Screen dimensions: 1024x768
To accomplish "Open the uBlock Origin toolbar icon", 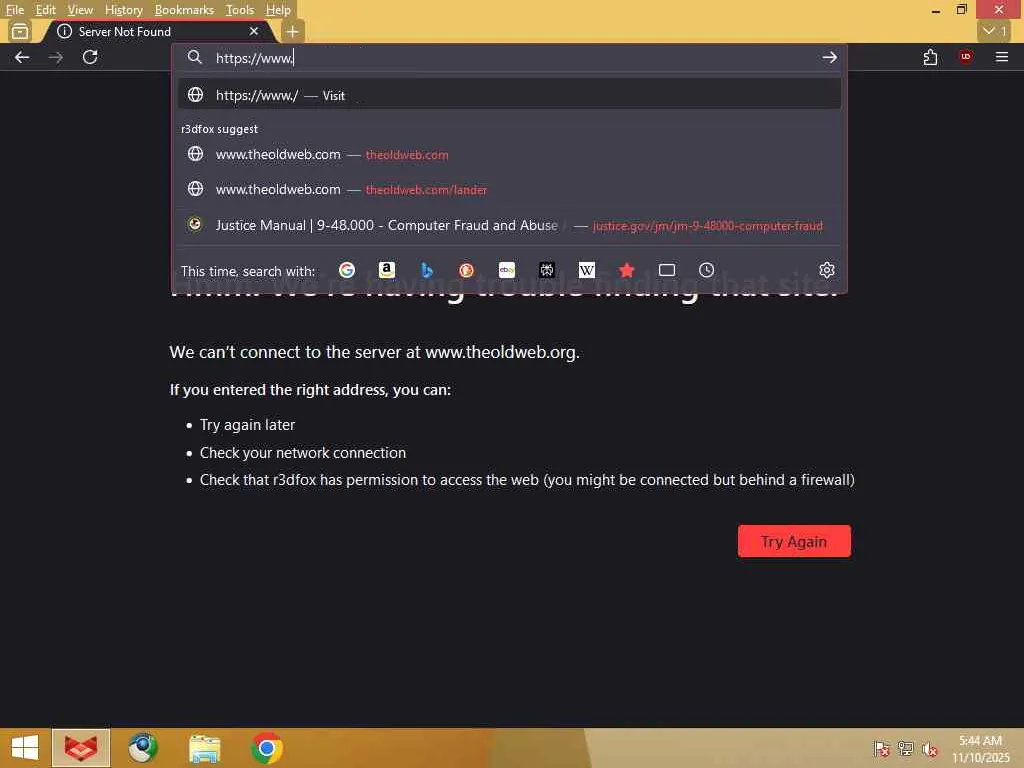I will pyautogui.click(x=966, y=57).
